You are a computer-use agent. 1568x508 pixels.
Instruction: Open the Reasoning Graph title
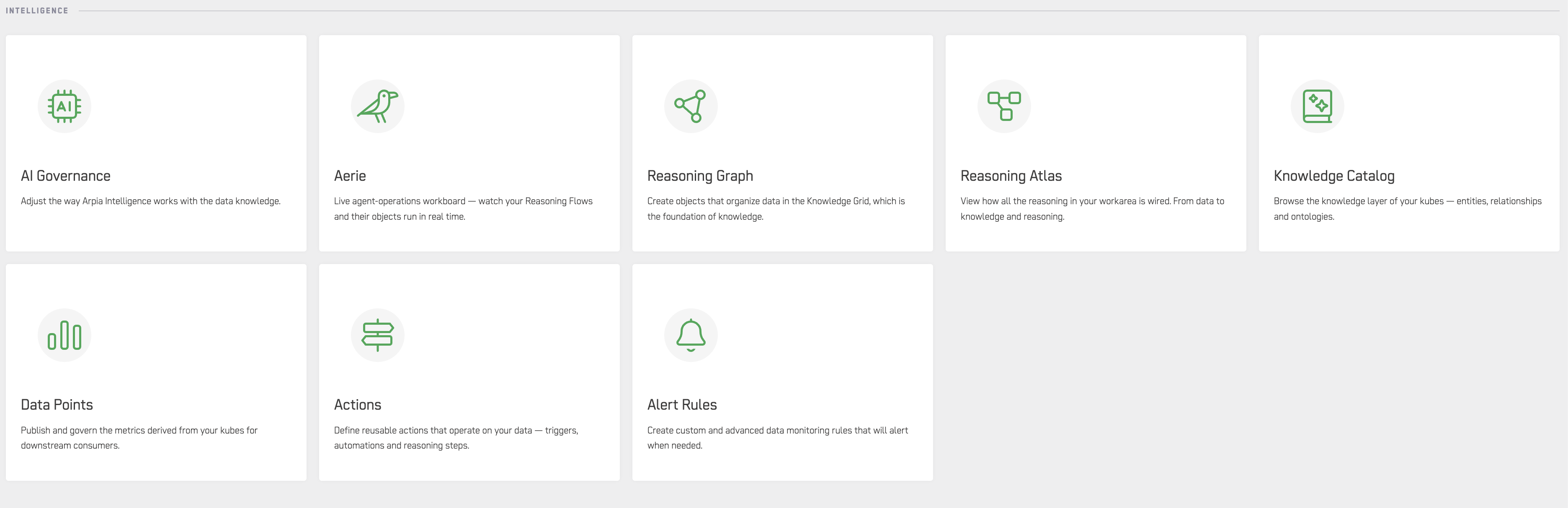700,176
